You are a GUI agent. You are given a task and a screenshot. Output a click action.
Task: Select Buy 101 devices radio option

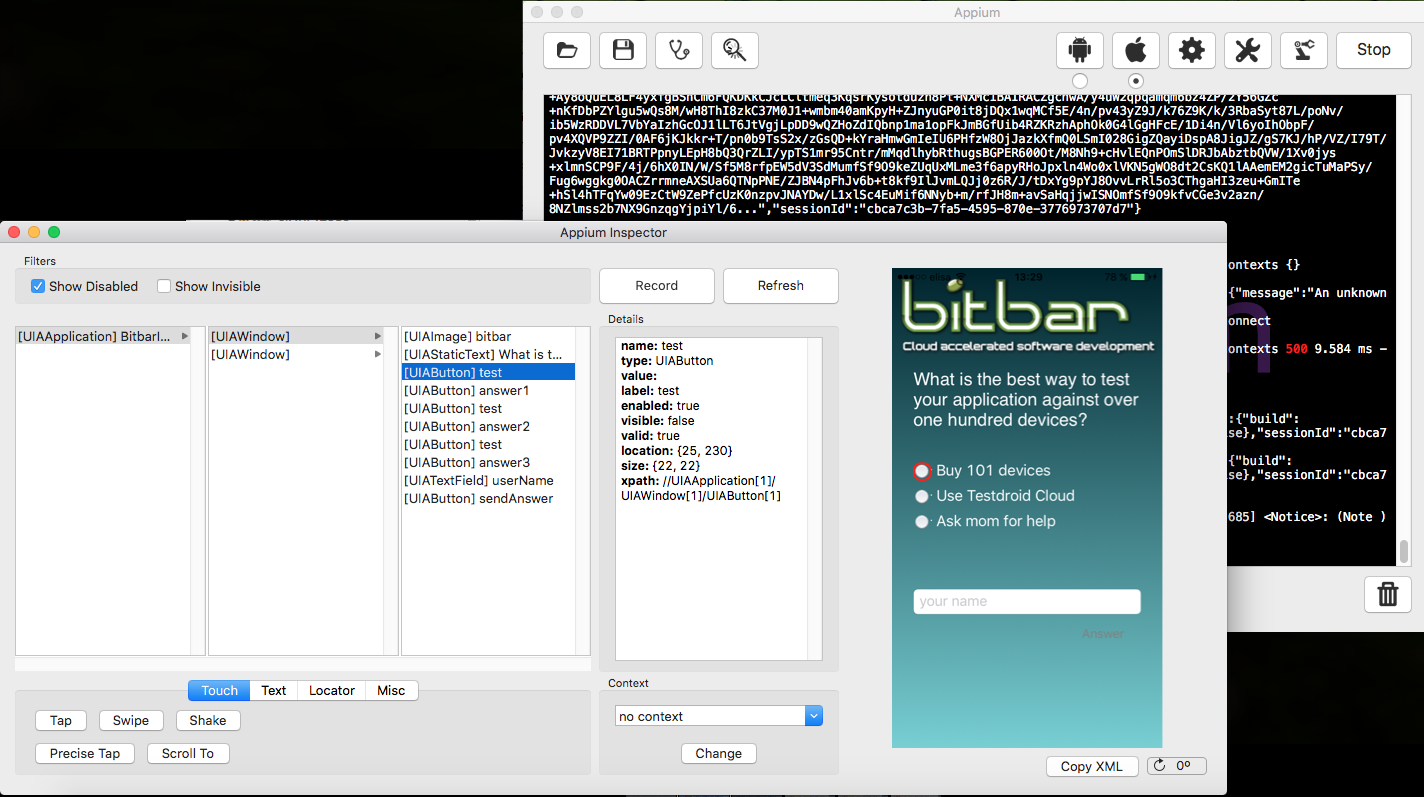coord(922,471)
